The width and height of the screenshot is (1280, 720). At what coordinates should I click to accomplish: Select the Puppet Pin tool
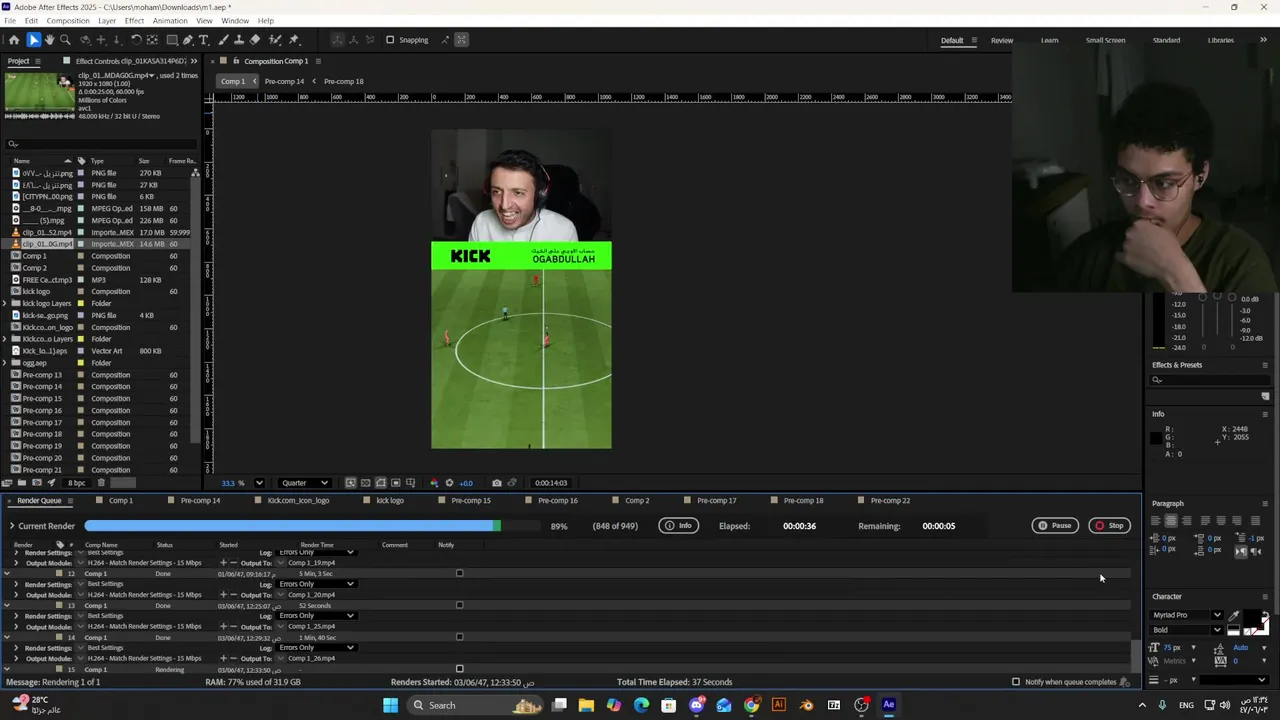[x=293, y=40]
